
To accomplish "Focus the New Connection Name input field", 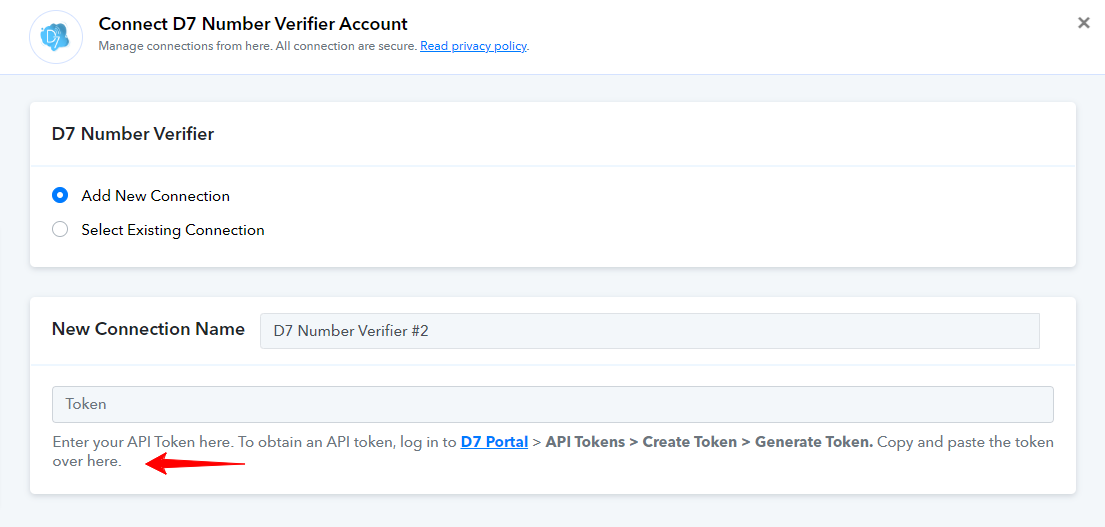I will click(x=650, y=330).
